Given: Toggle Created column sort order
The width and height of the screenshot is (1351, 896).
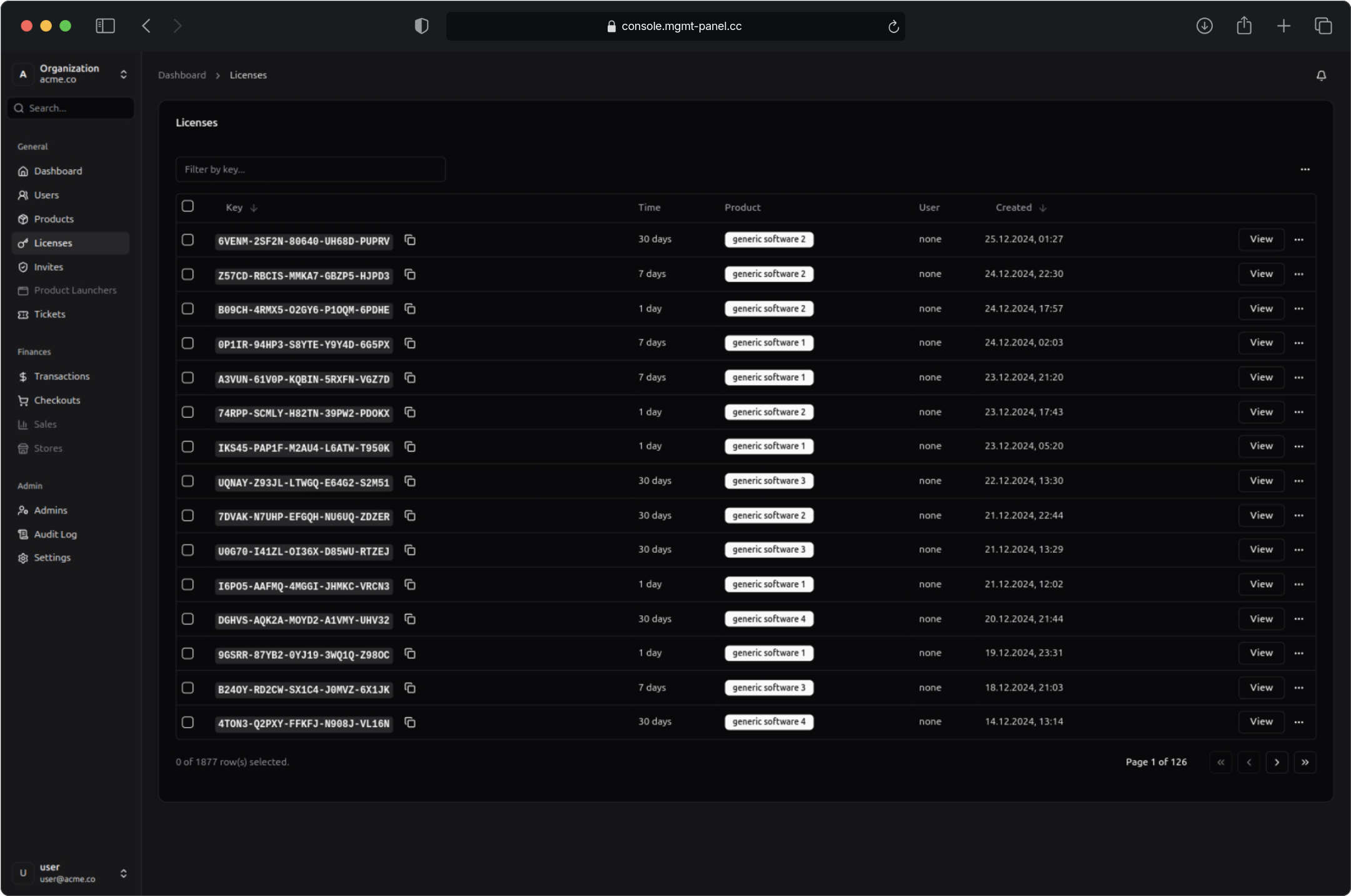Looking at the screenshot, I should point(1019,207).
